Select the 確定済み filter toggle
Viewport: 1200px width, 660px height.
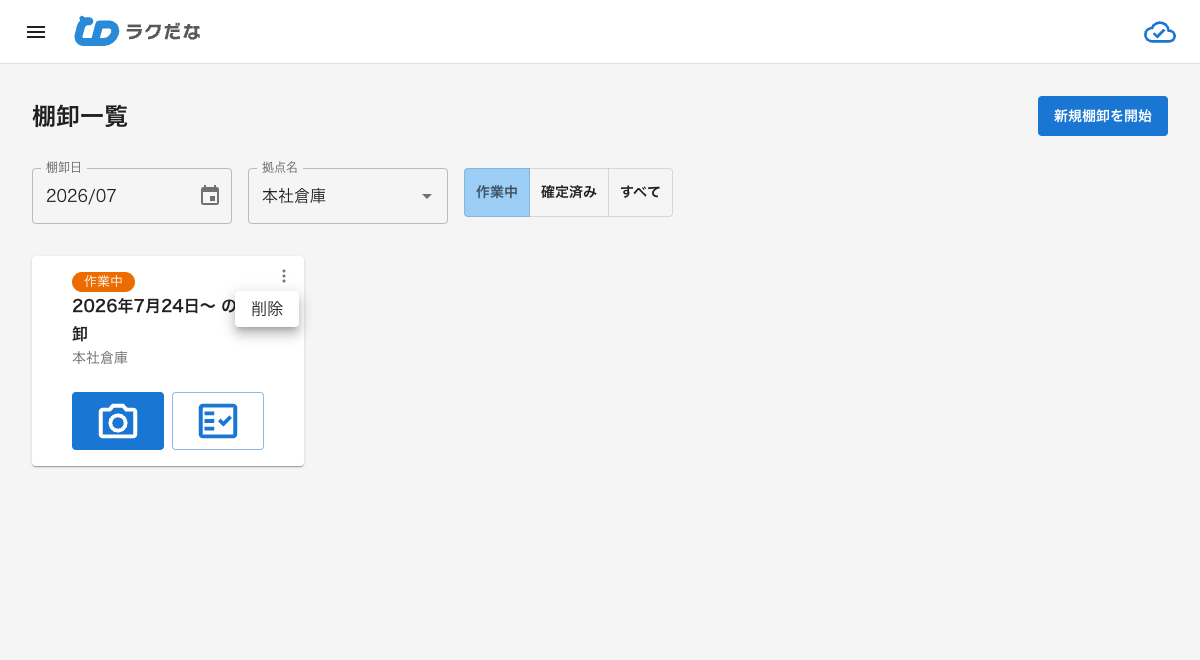click(569, 192)
